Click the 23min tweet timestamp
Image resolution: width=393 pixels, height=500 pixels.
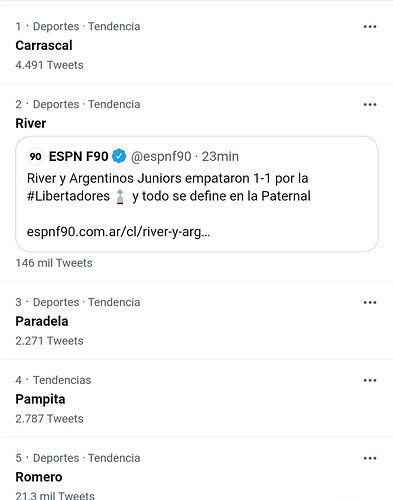click(x=220, y=156)
